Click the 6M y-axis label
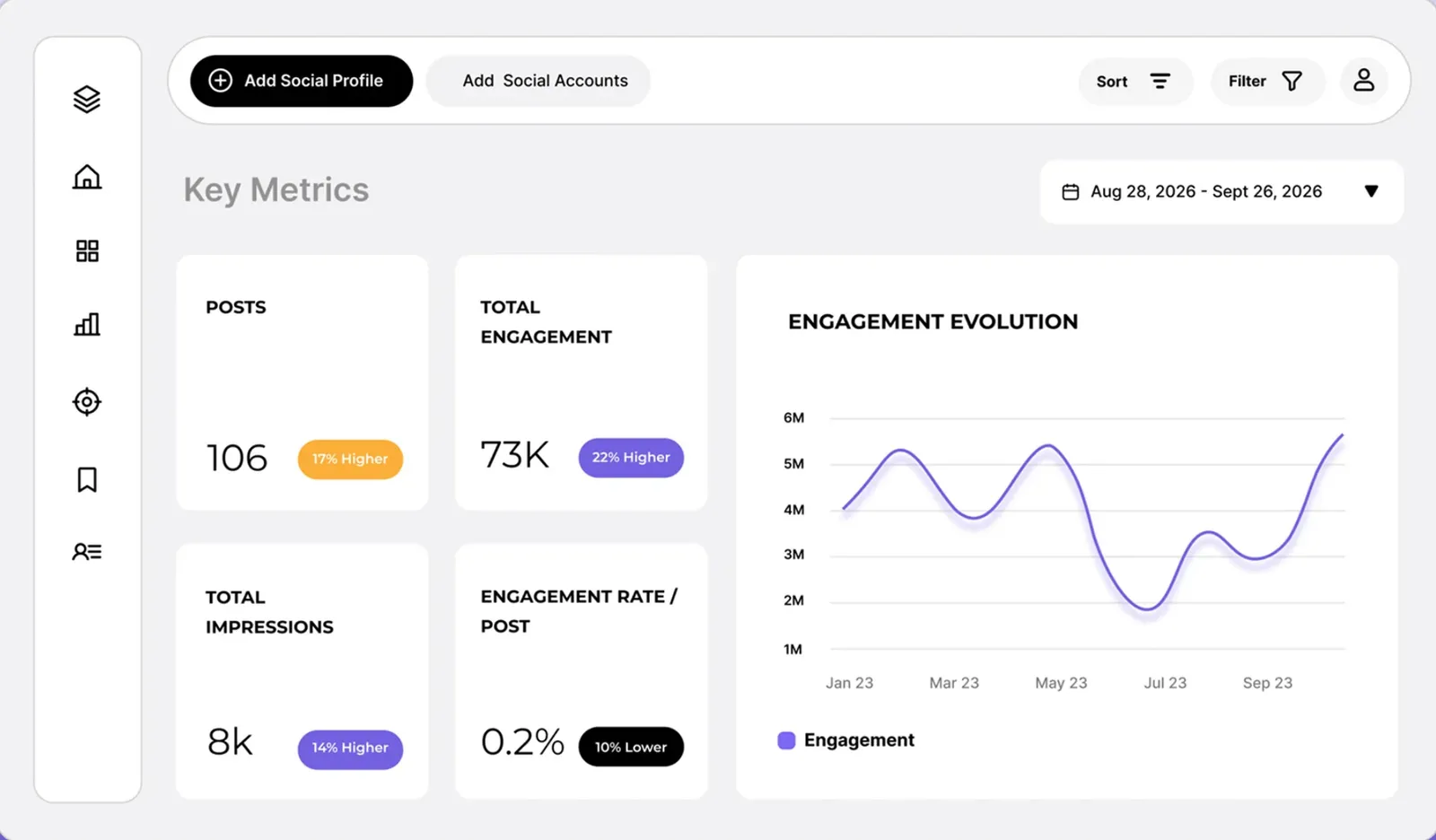The width and height of the screenshot is (1436, 840). coord(793,418)
